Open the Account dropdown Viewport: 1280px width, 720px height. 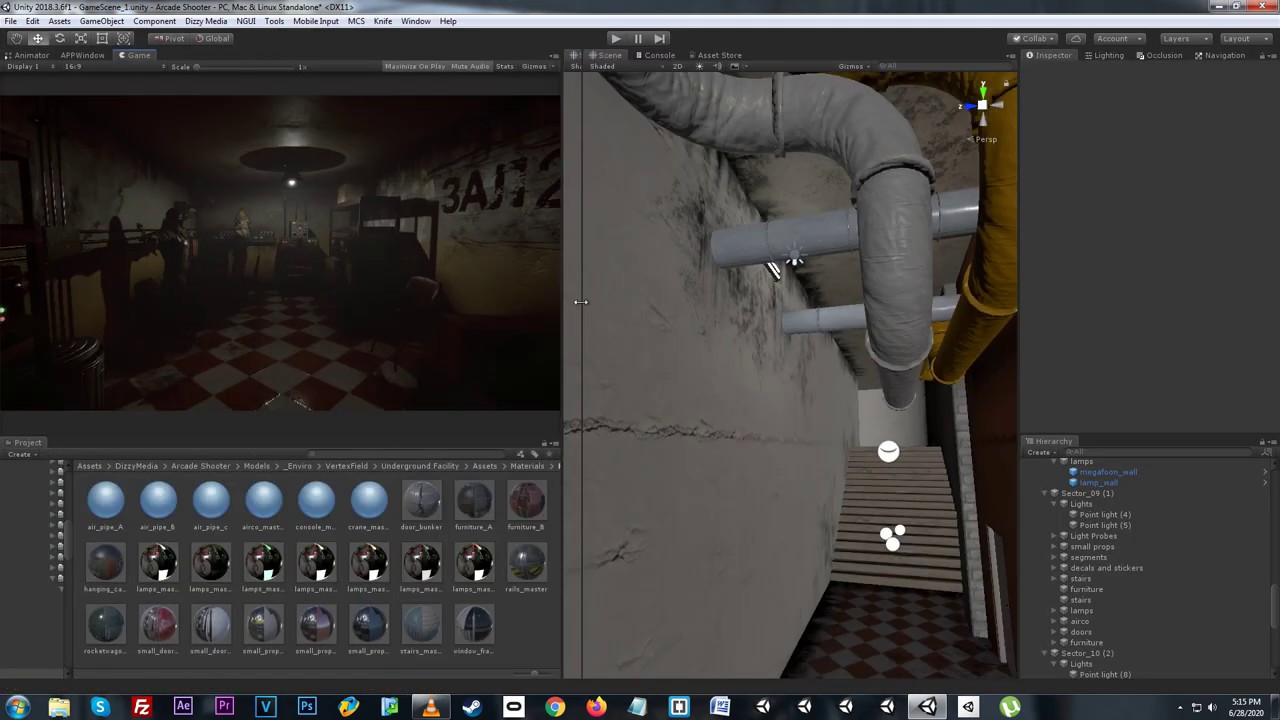pyautogui.click(x=1119, y=38)
